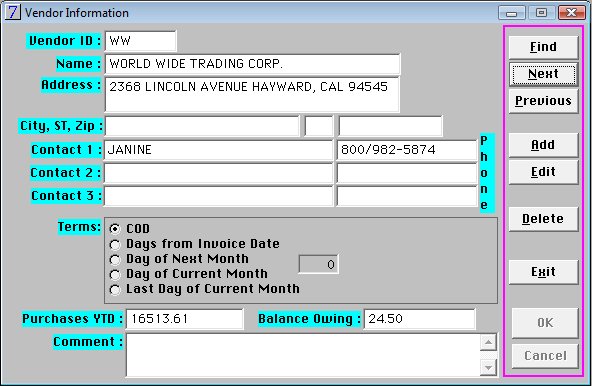Select Days from Invoice Date terms

[x=115, y=244]
